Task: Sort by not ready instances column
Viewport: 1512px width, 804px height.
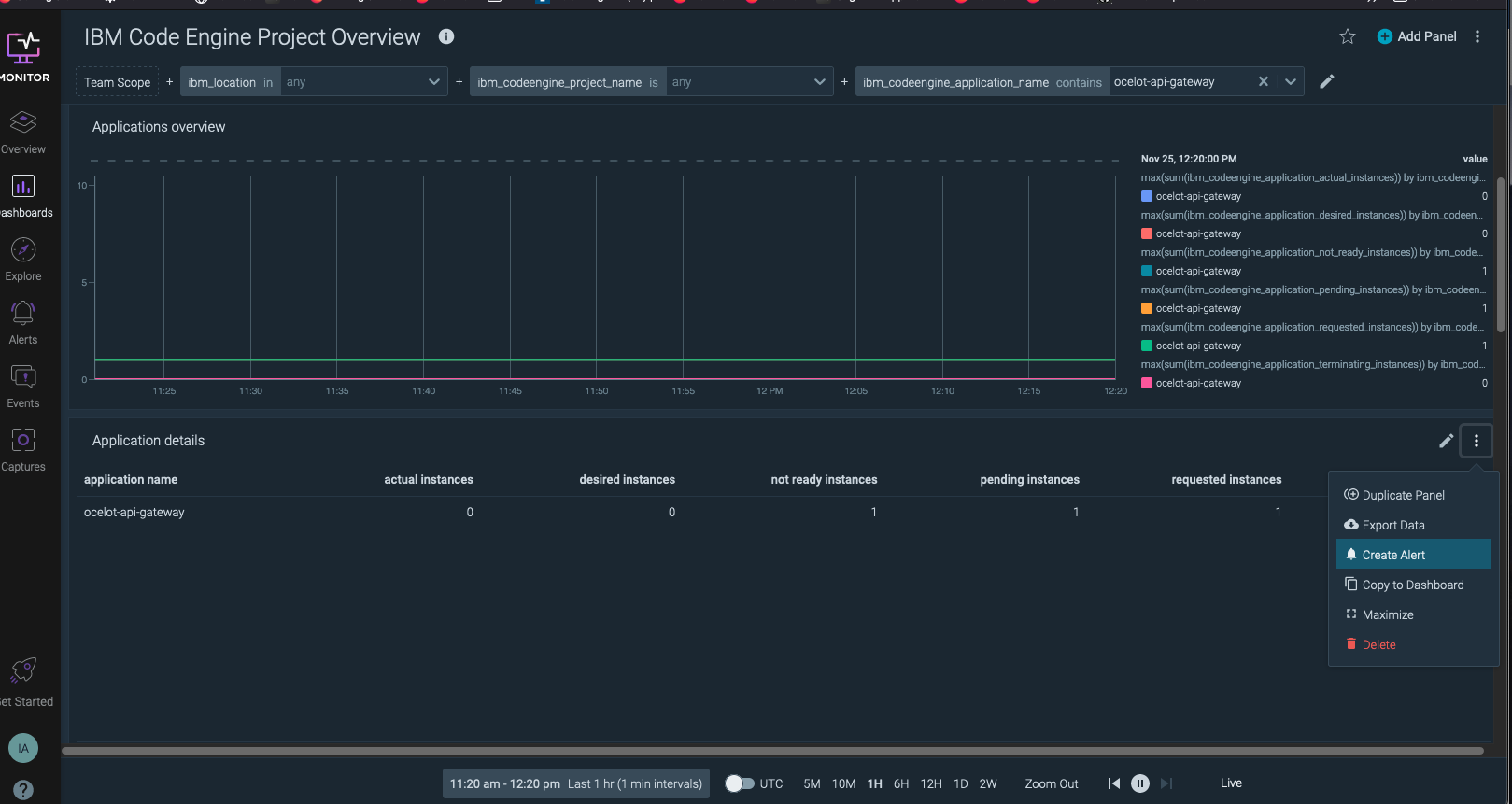Action: (x=824, y=479)
